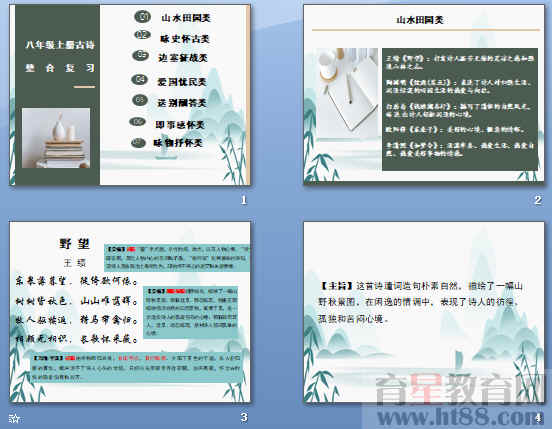552x429 pixels.
Task: Click the 07 circle badge beside 咏物抒怀类
Action: point(139,143)
